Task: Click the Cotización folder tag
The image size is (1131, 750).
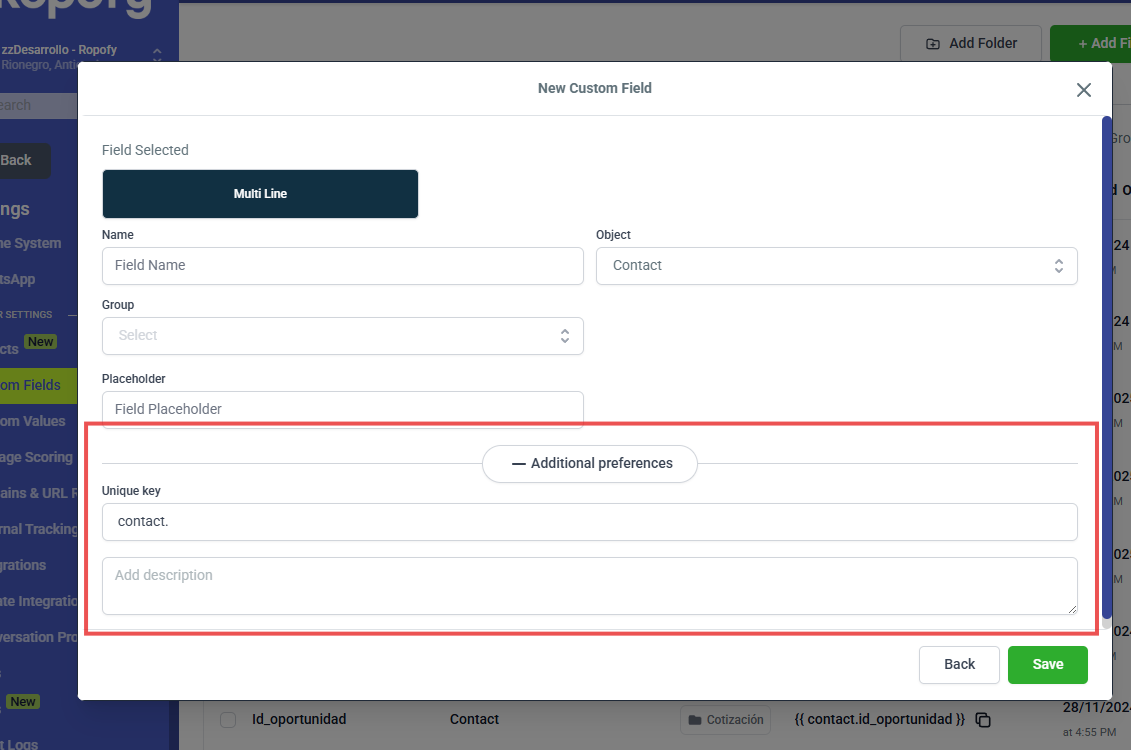Action: pyautogui.click(x=726, y=720)
